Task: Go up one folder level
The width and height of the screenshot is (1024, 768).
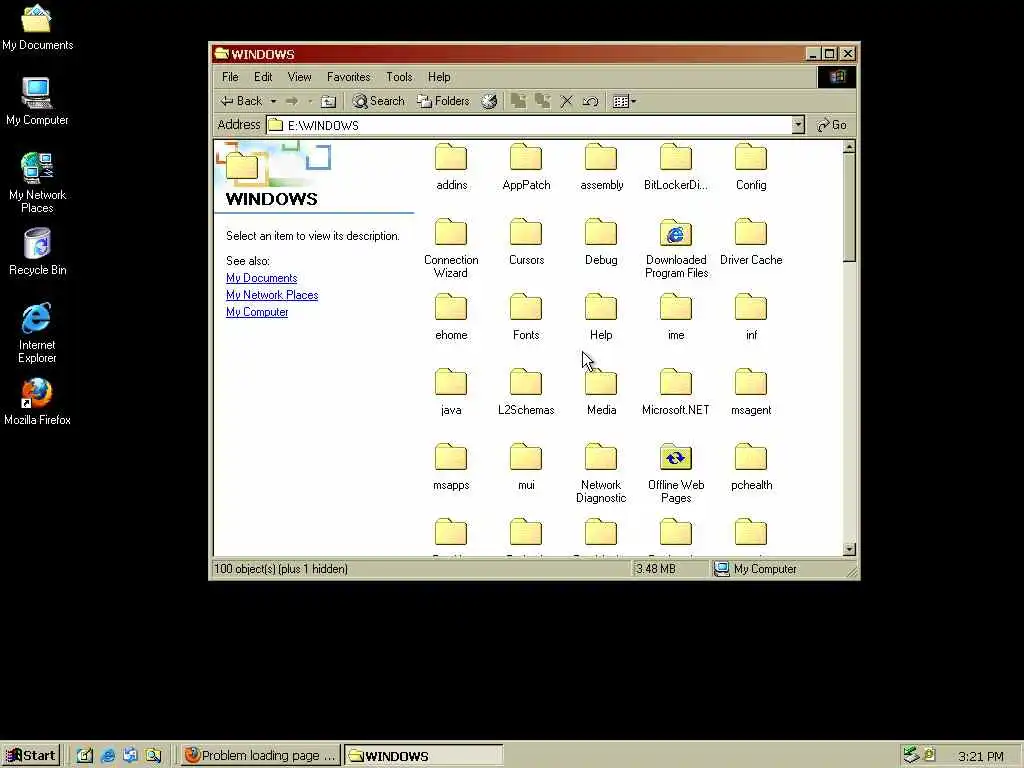Action: pyautogui.click(x=328, y=101)
